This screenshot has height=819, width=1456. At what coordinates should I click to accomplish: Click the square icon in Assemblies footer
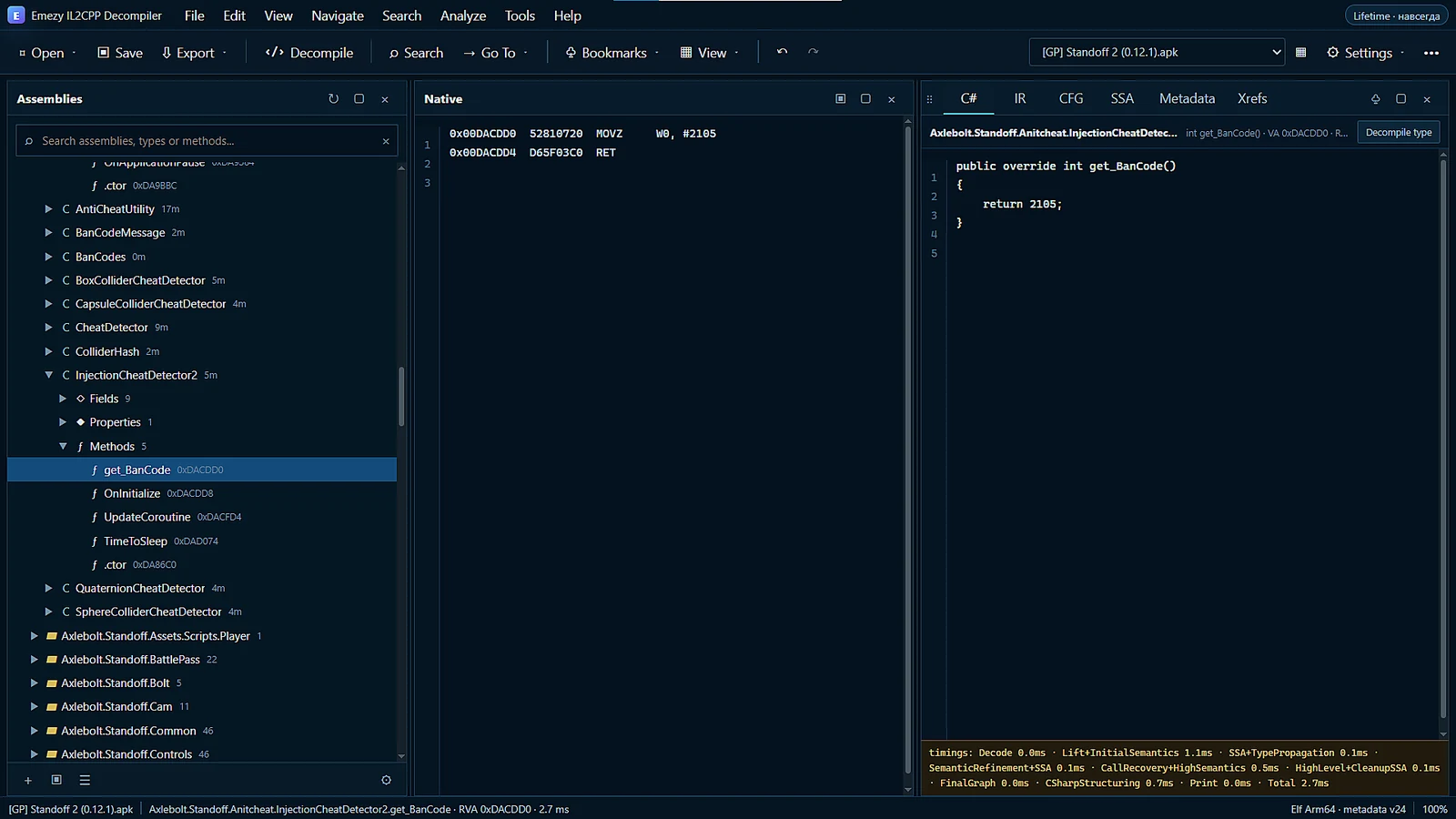(56, 780)
